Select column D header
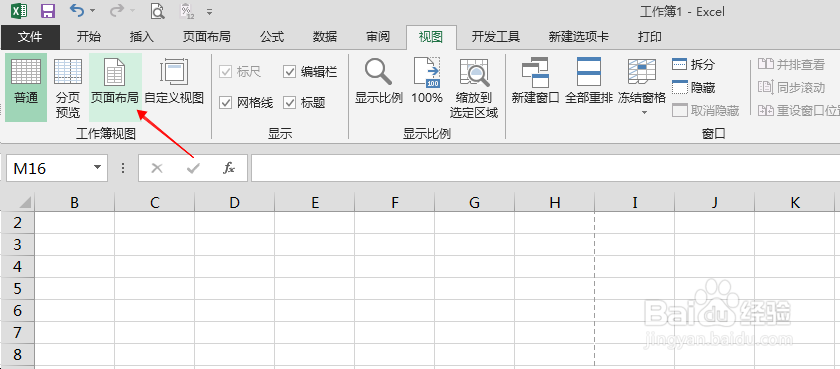The width and height of the screenshot is (840, 369). 234,202
